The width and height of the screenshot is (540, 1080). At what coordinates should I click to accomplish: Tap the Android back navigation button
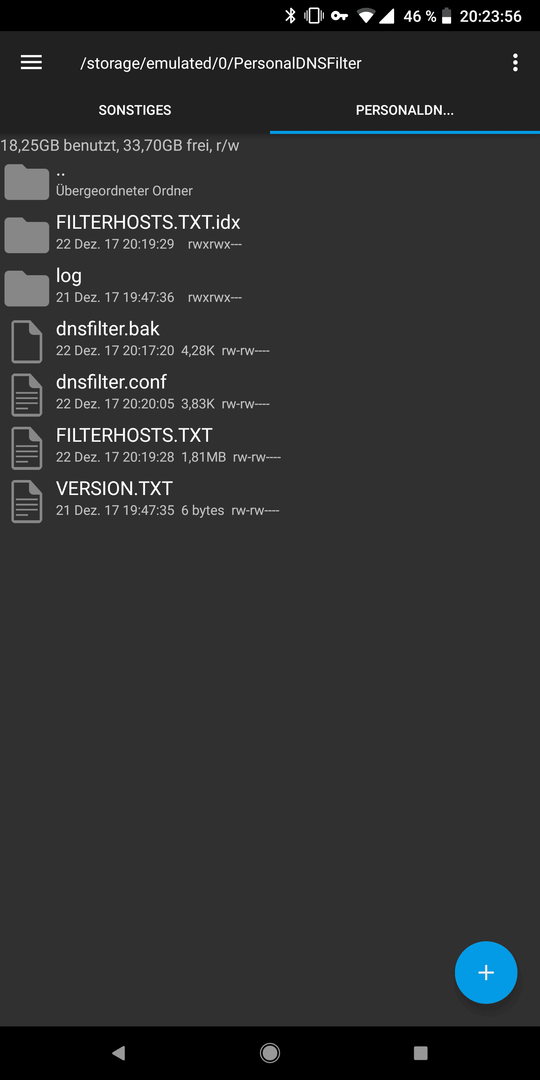click(x=118, y=1052)
